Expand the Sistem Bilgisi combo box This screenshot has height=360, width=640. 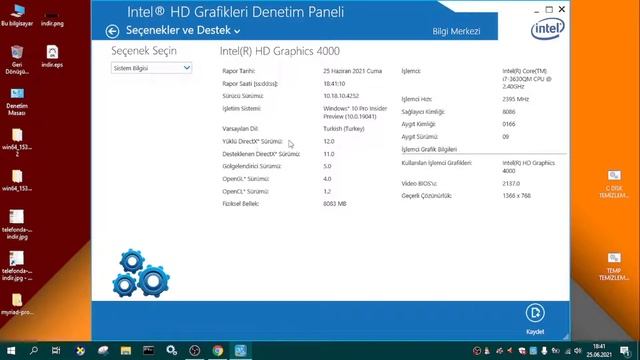tap(151, 68)
